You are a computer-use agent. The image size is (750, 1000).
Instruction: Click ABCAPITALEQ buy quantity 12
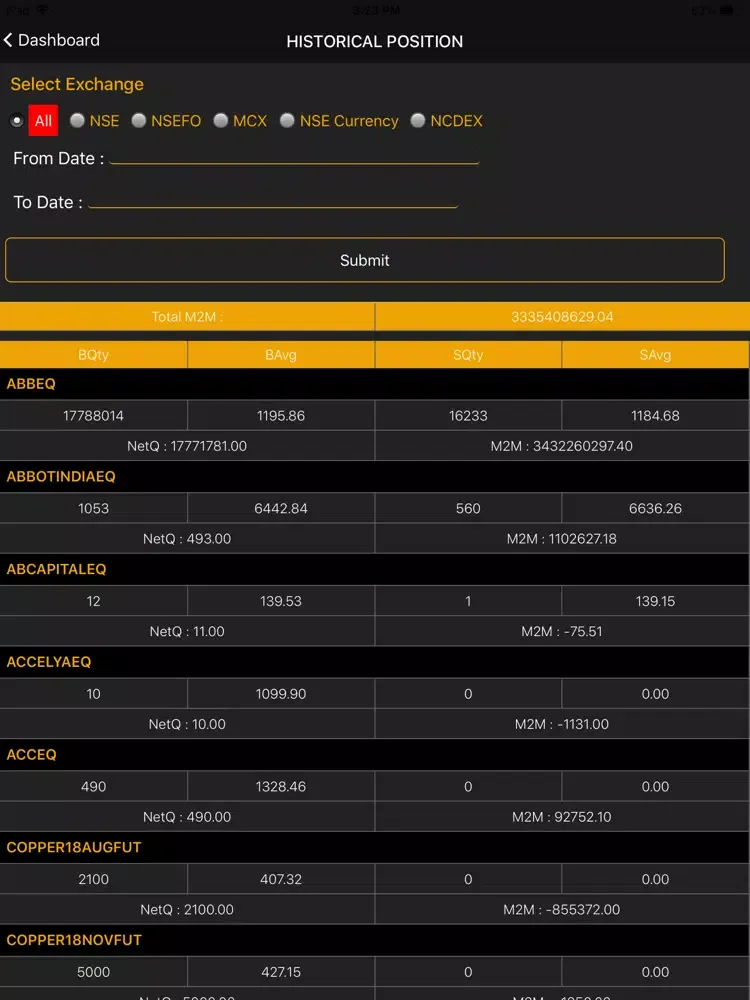click(x=93, y=601)
